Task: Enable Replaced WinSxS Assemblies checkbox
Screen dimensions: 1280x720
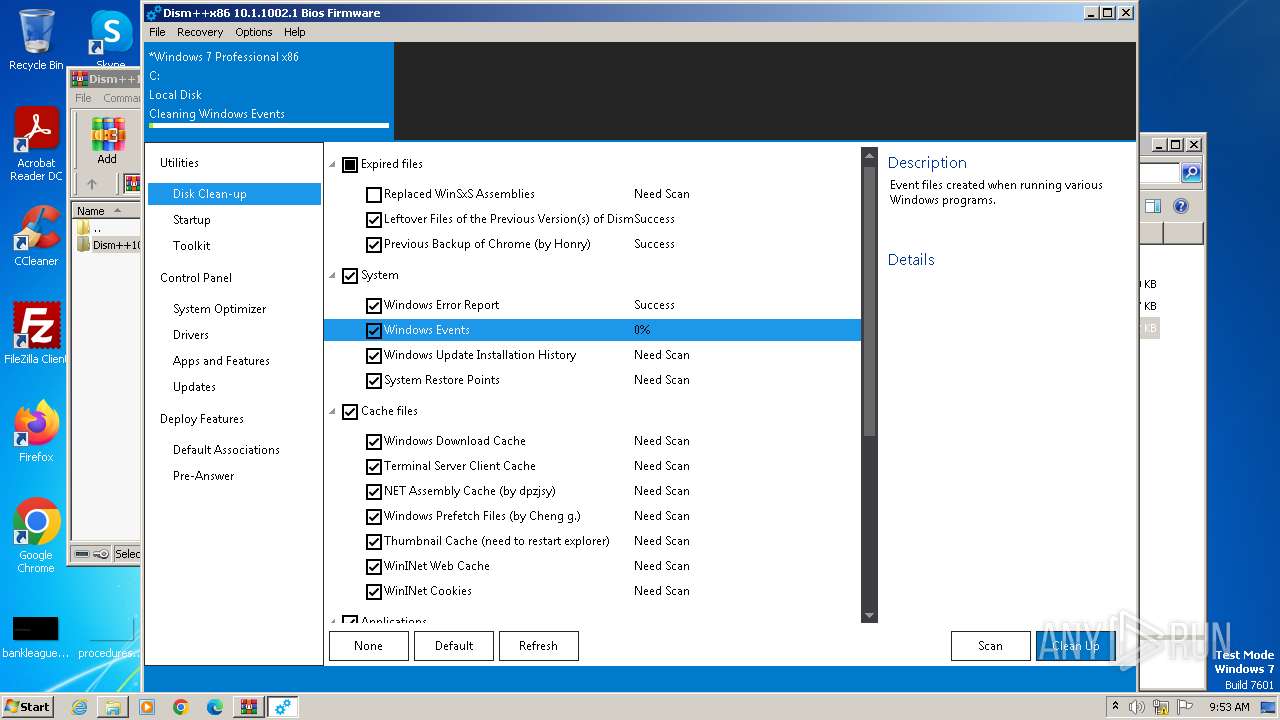Action: [x=374, y=195]
